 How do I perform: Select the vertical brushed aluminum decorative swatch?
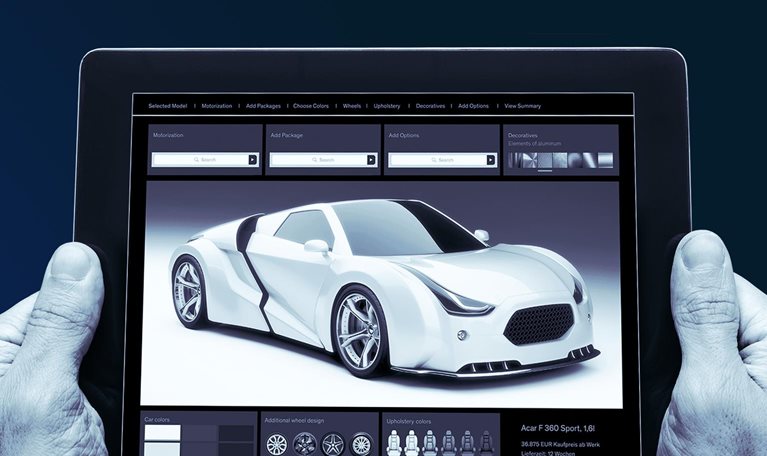coord(515,160)
